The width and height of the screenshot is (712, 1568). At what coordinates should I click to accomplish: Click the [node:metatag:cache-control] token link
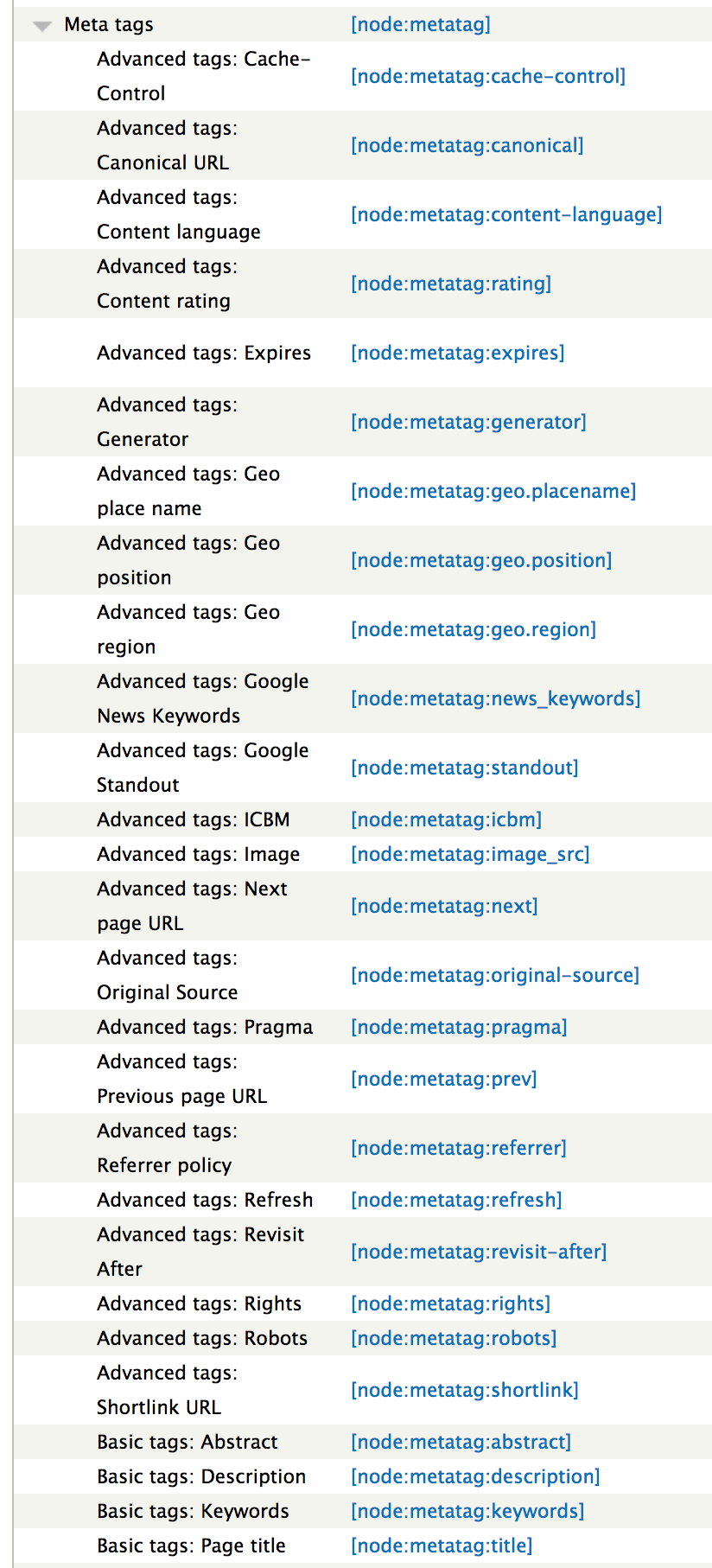click(x=488, y=76)
